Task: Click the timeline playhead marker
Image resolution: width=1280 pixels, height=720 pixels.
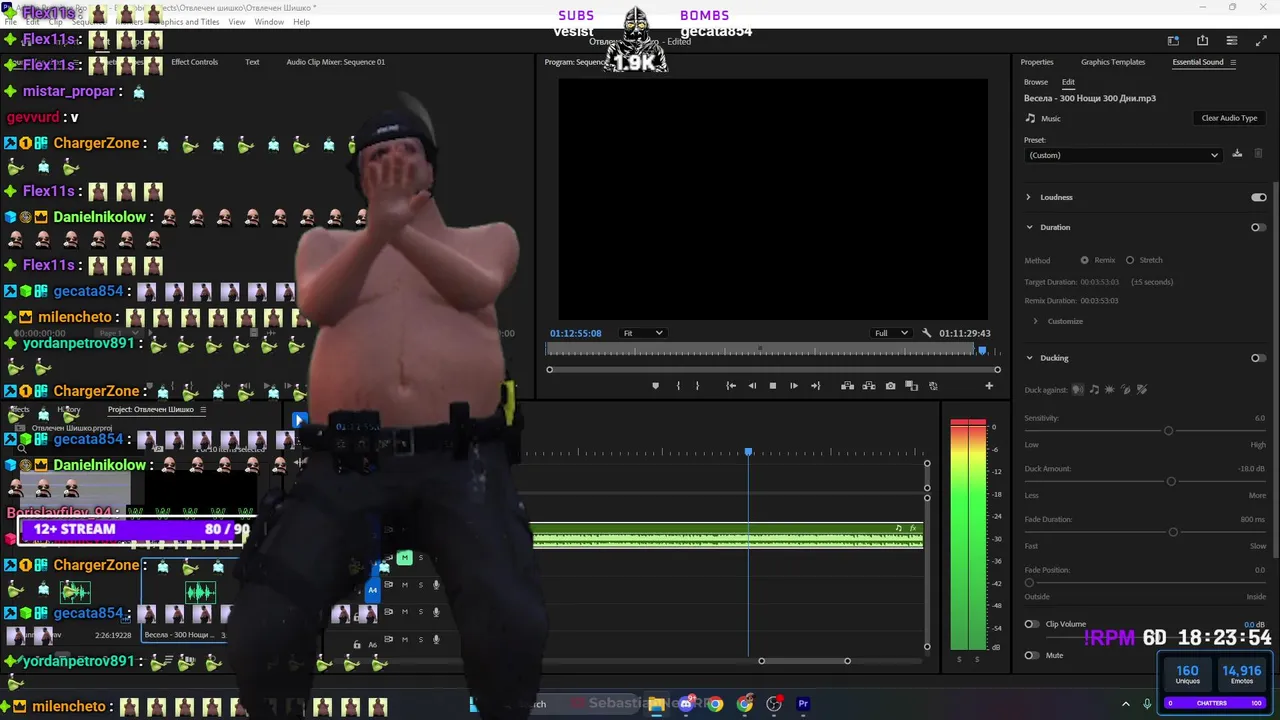Action: [748, 453]
